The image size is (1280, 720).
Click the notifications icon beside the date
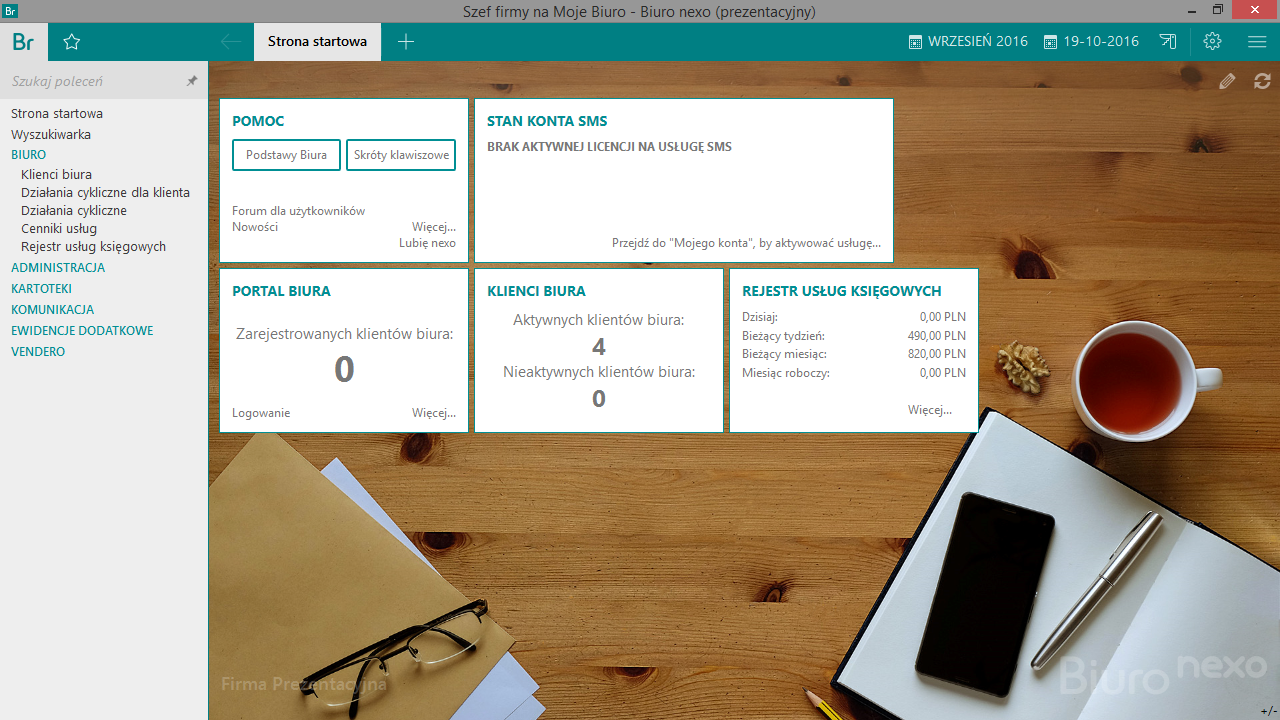[x=1167, y=42]
